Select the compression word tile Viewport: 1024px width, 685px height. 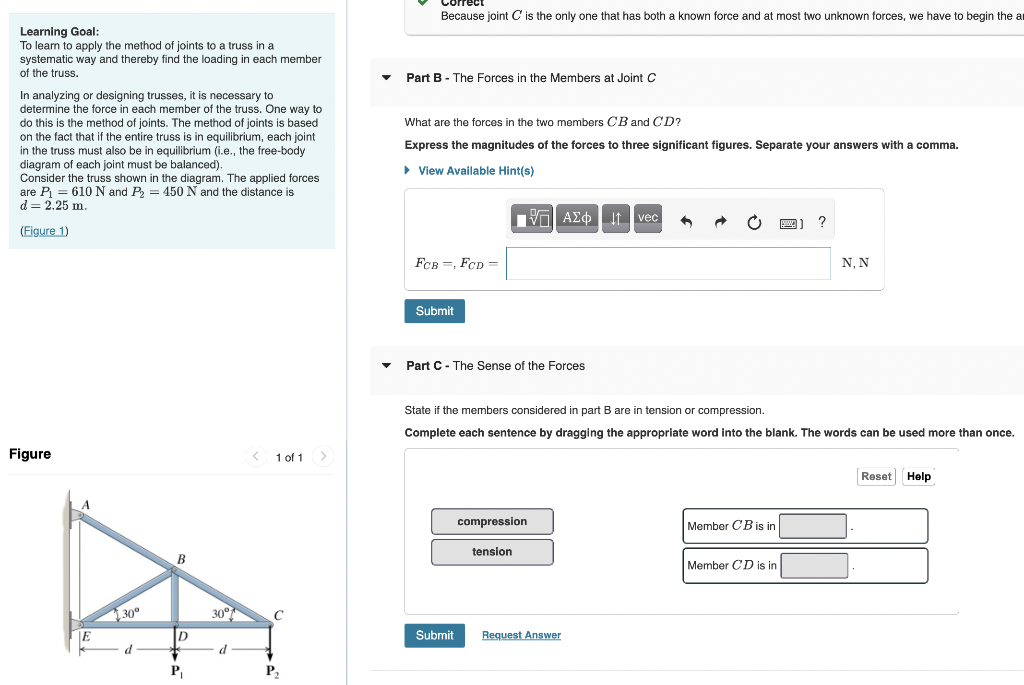point(492,521)
